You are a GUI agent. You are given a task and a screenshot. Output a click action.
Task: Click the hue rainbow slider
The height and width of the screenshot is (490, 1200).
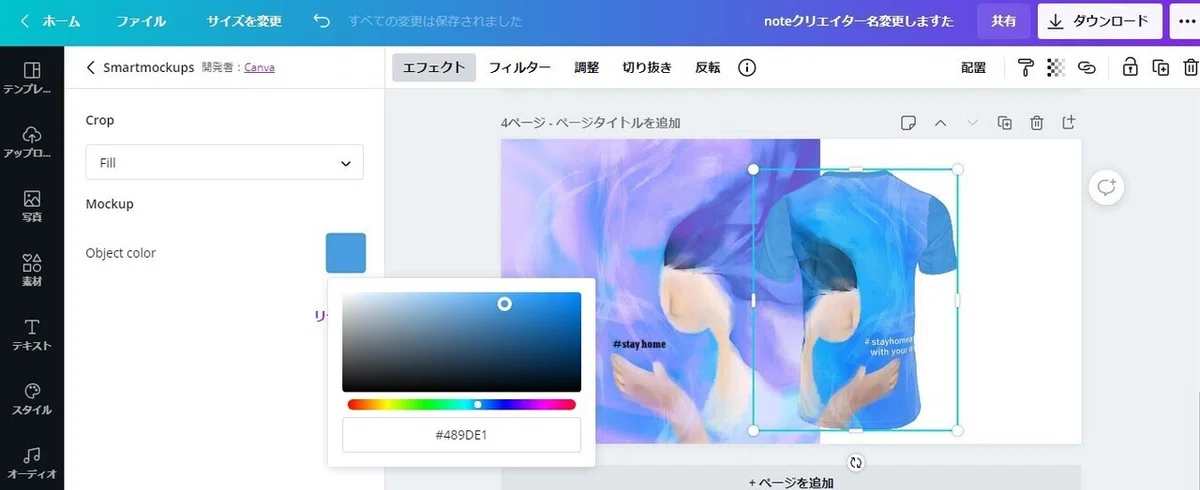(461, 405)
